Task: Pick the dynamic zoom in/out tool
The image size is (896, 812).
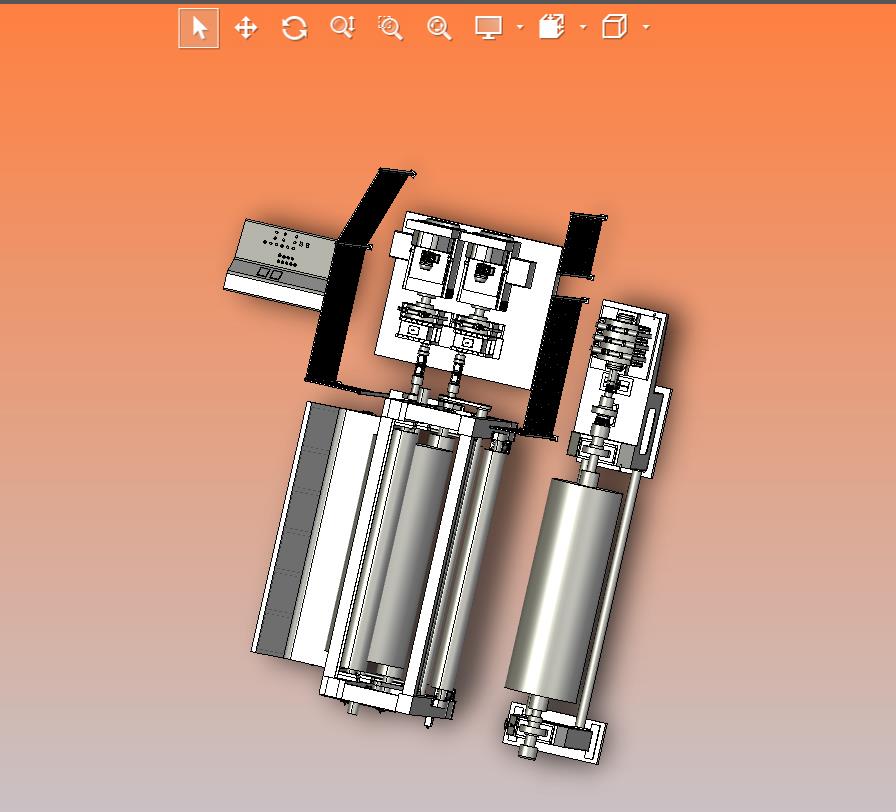Action: pos(343,27)
